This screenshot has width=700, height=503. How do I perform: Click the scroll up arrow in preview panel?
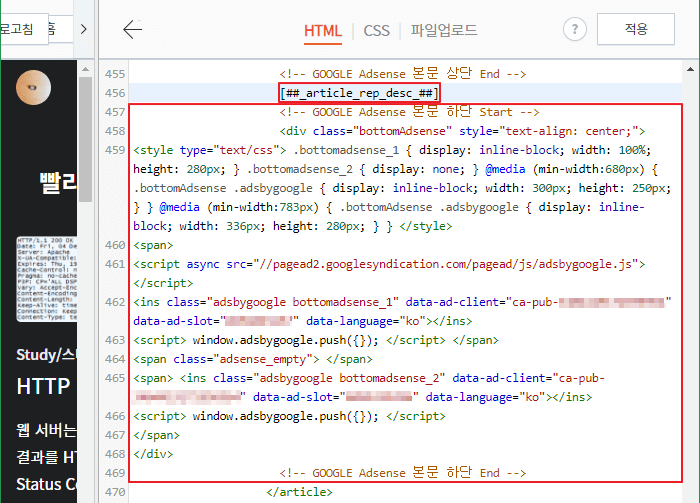pos(85,69)
